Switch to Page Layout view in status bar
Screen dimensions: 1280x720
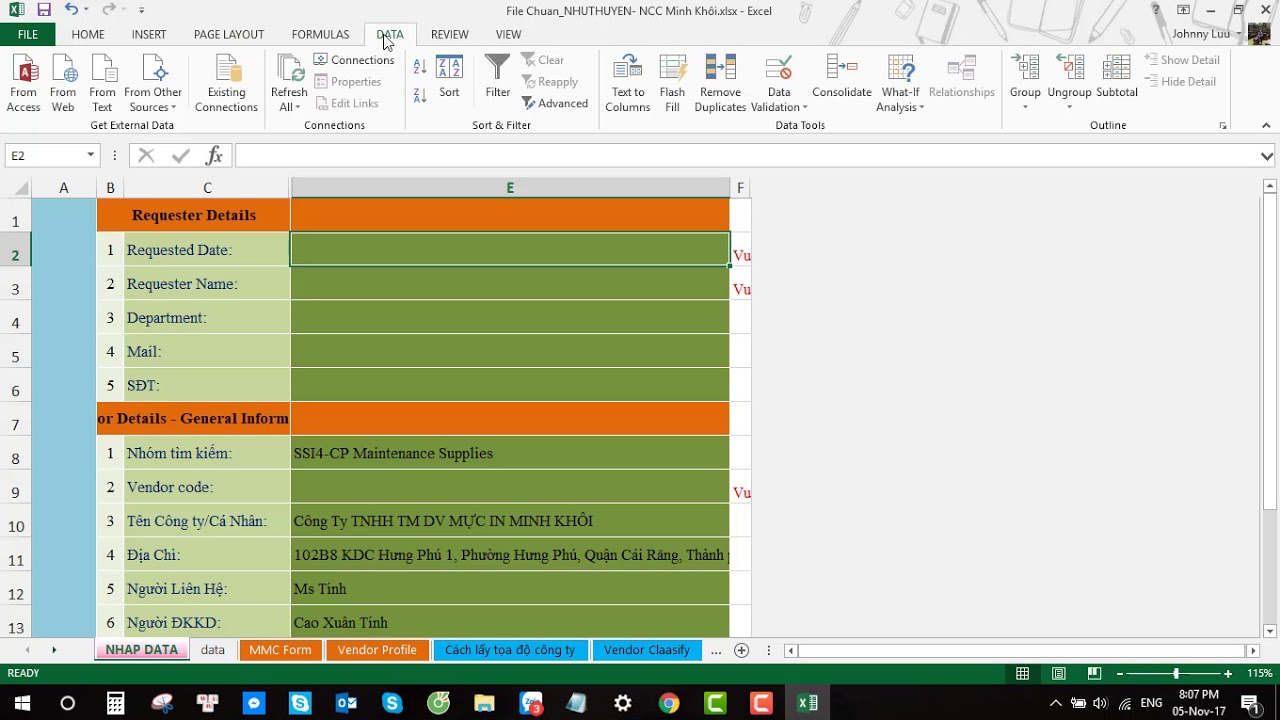[1058, 674]
